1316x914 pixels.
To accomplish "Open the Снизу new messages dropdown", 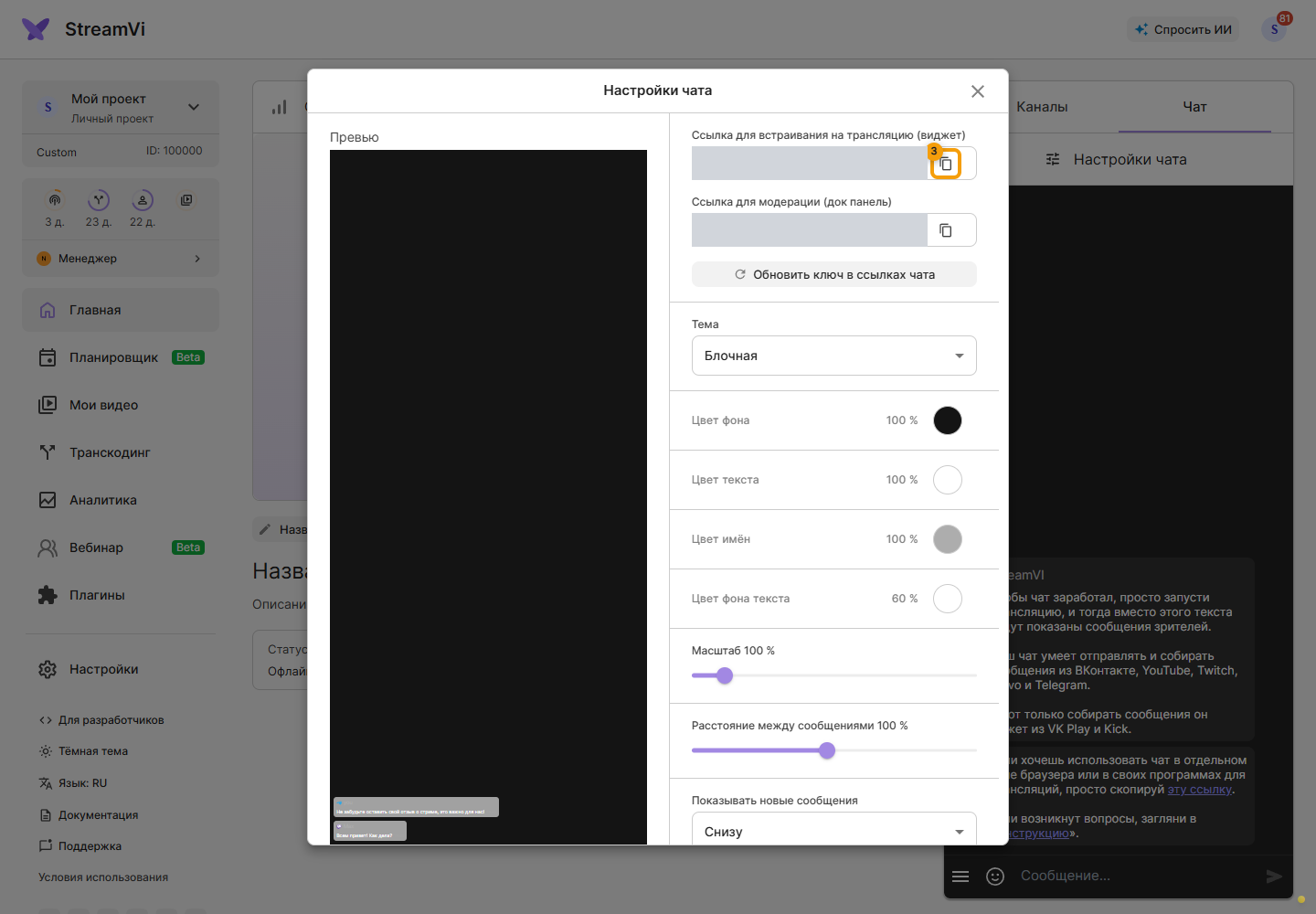I will (x=834, y=831).
